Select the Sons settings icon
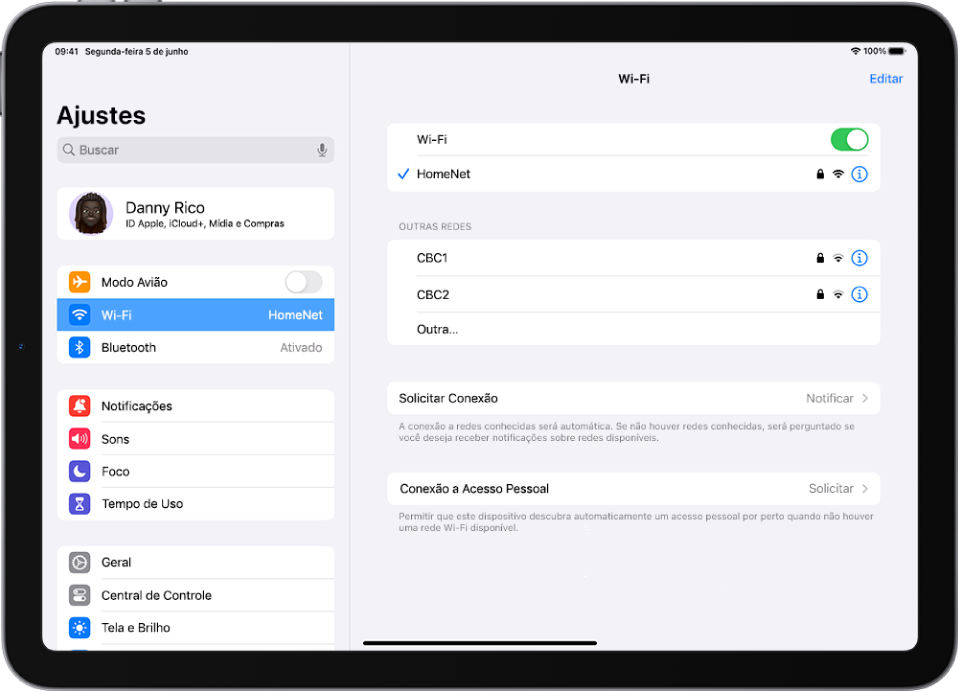The image size is (958, 692). coord(81,438)
